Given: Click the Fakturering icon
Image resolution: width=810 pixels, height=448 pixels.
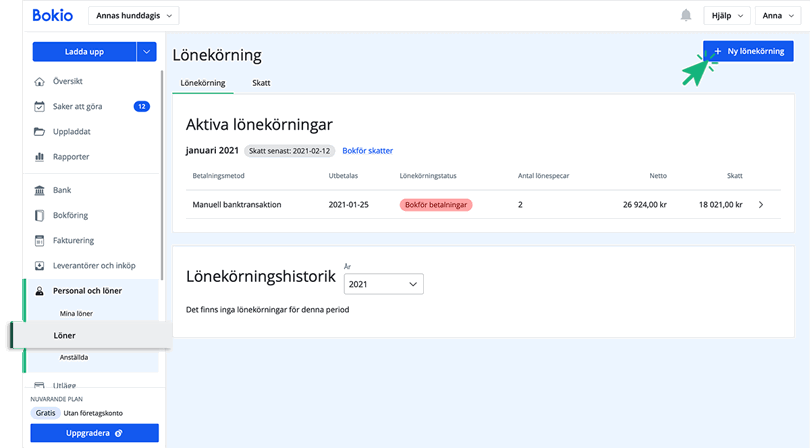Looking at the screenshot, I should [x=39, y=240].
